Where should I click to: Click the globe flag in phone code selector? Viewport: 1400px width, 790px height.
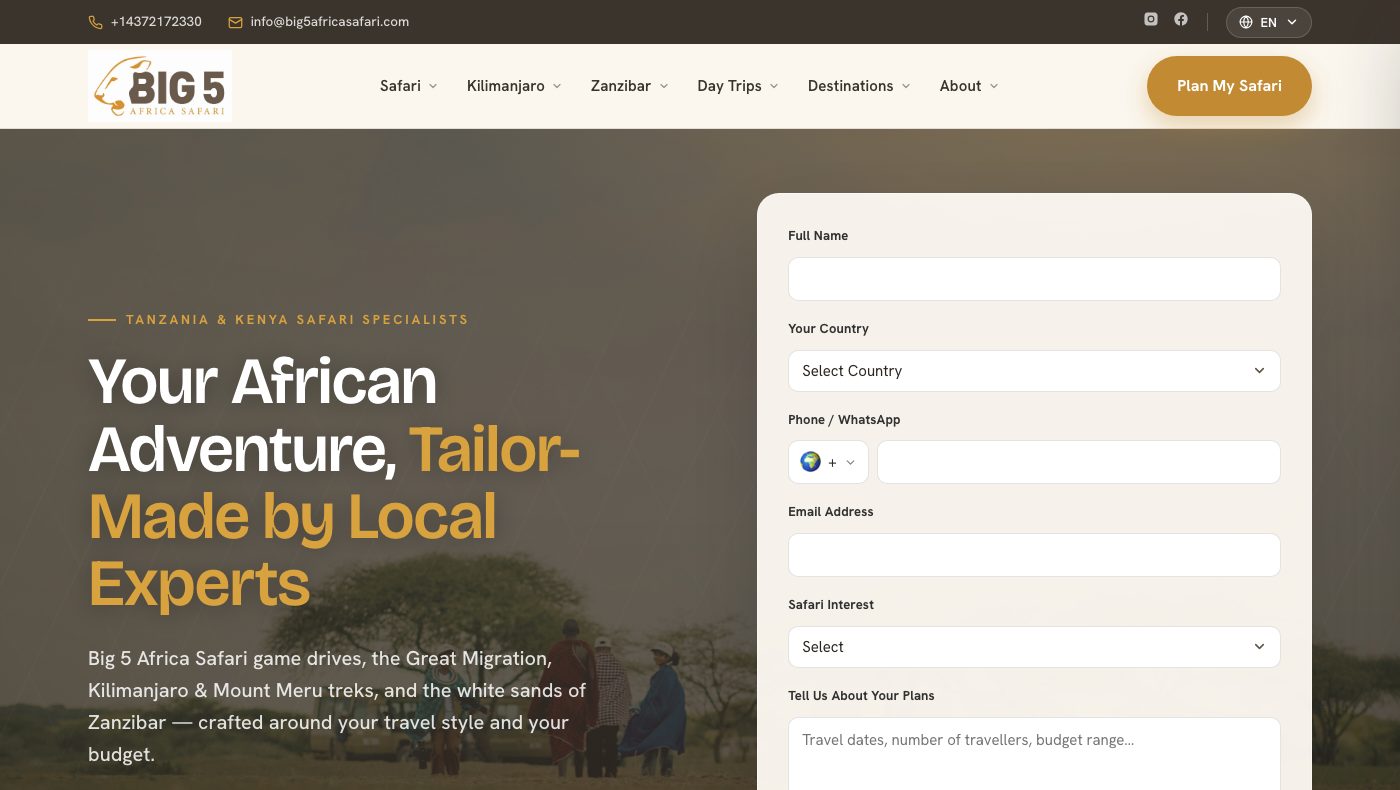tap(810, 462)
